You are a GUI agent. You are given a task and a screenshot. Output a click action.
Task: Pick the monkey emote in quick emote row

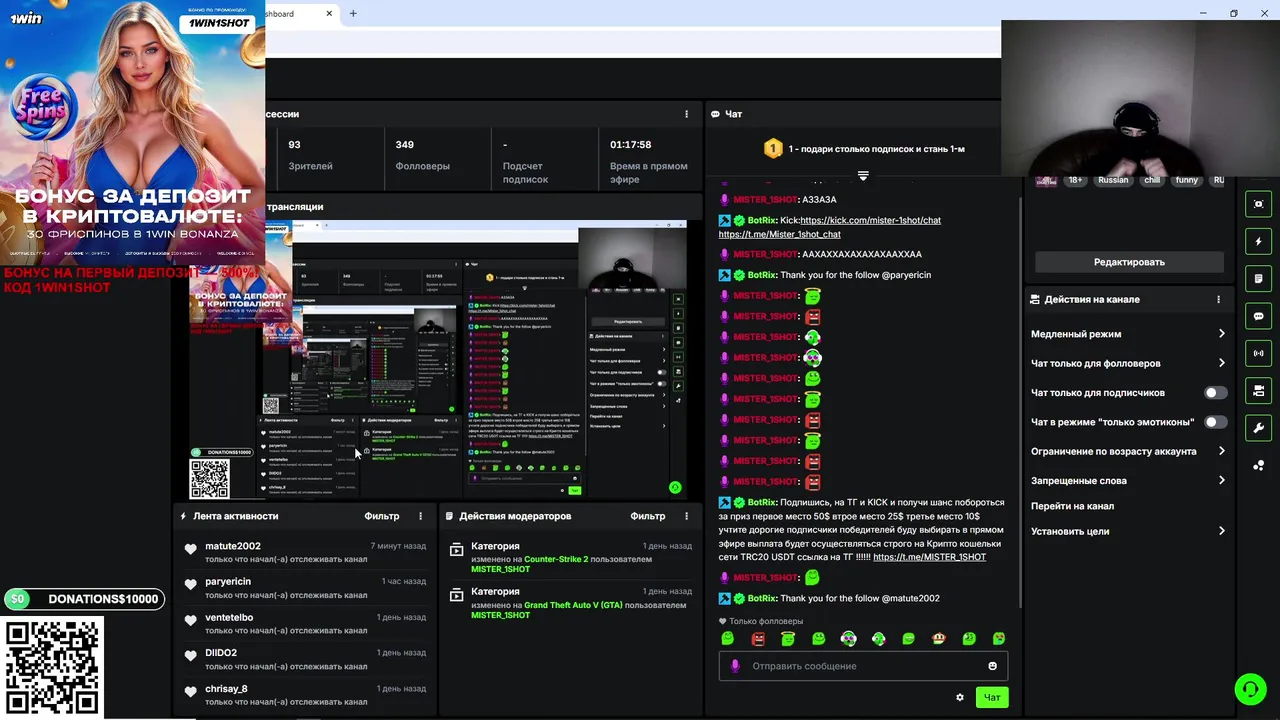pyautogui.click(x=938, y=638)
